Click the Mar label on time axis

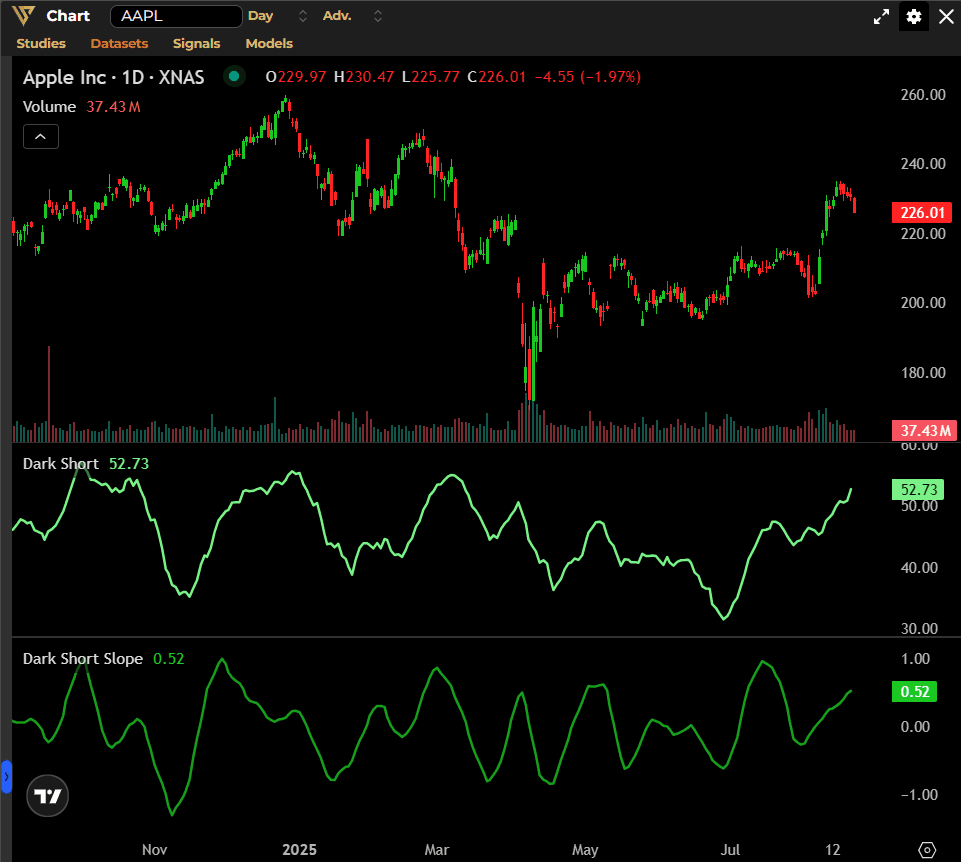437,850
